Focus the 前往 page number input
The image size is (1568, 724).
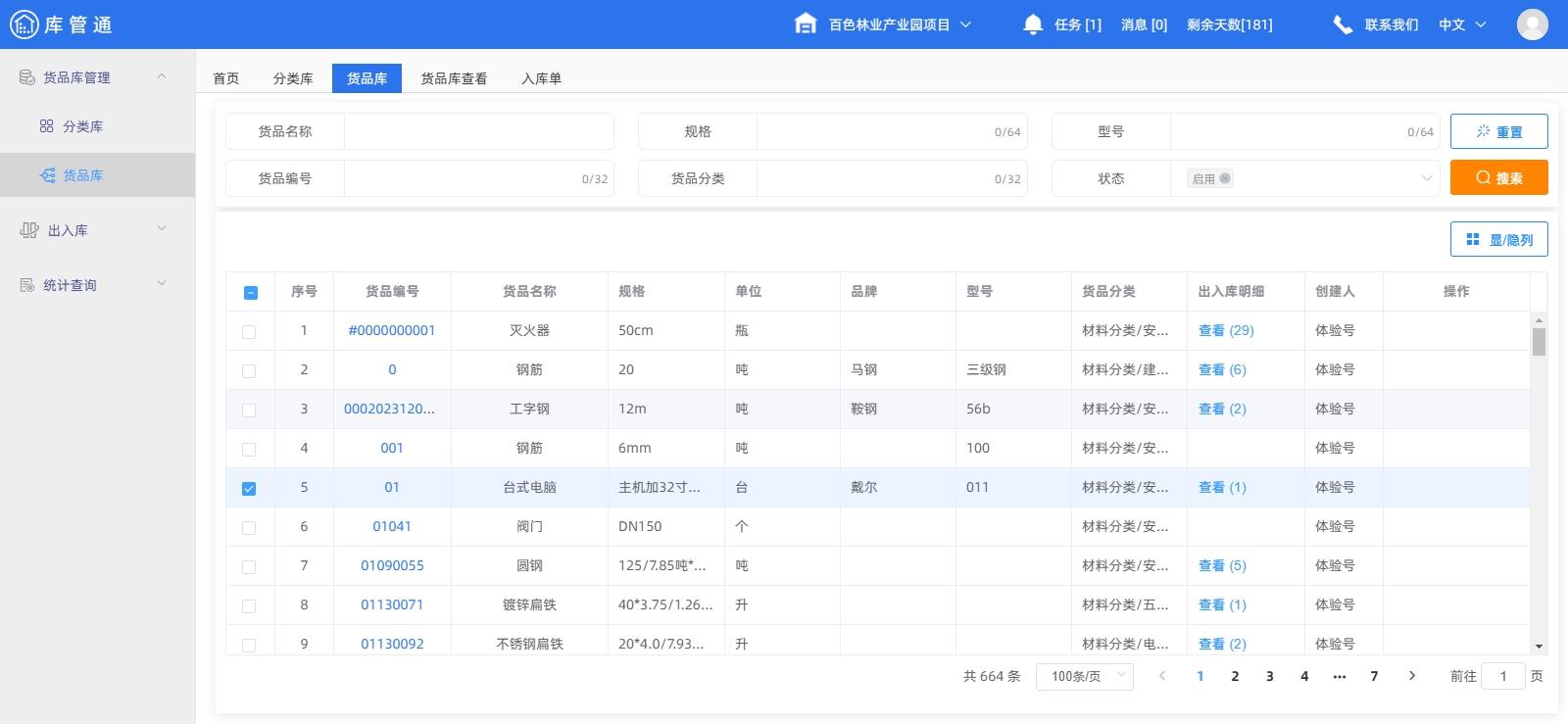click(x=1503, y=676)
